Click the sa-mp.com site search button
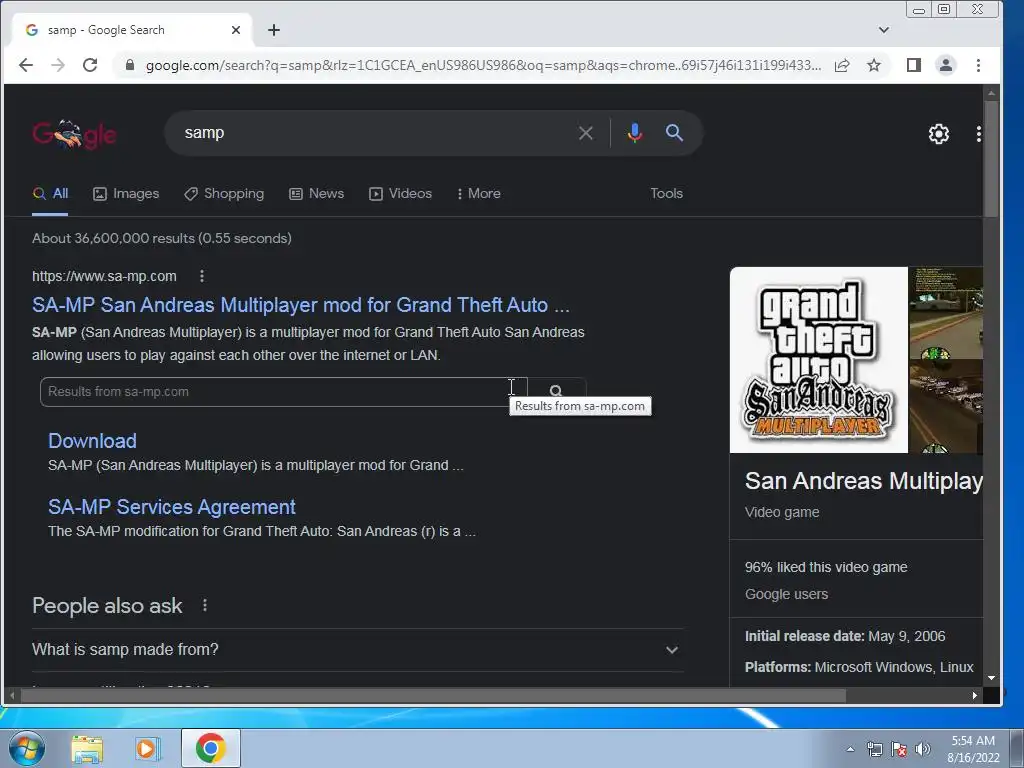The image size is (1024, 768). point(556,391)
